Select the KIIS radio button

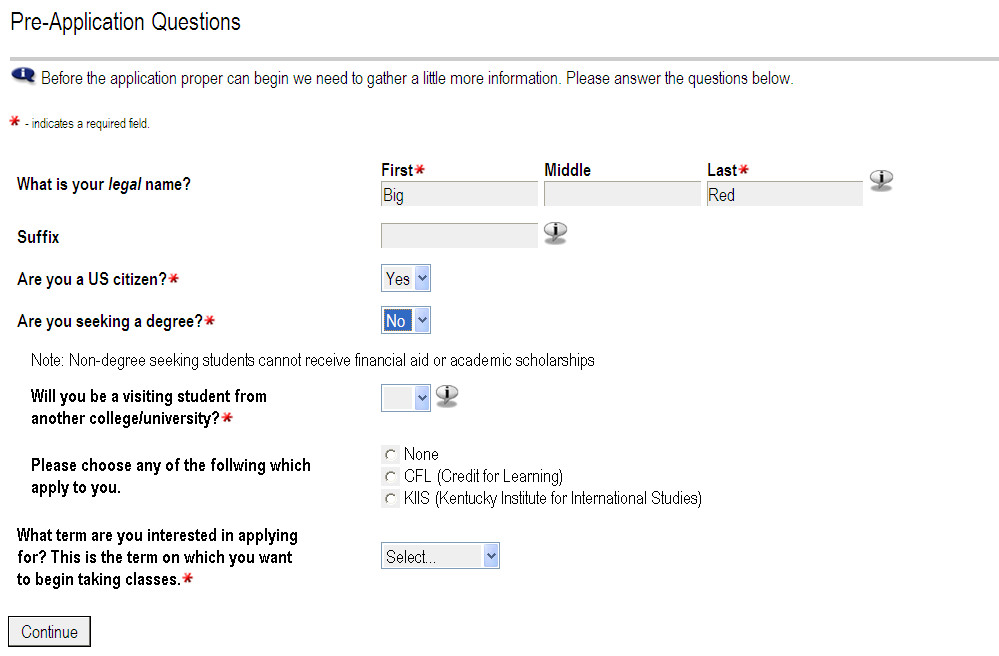[x=390, y=499]
